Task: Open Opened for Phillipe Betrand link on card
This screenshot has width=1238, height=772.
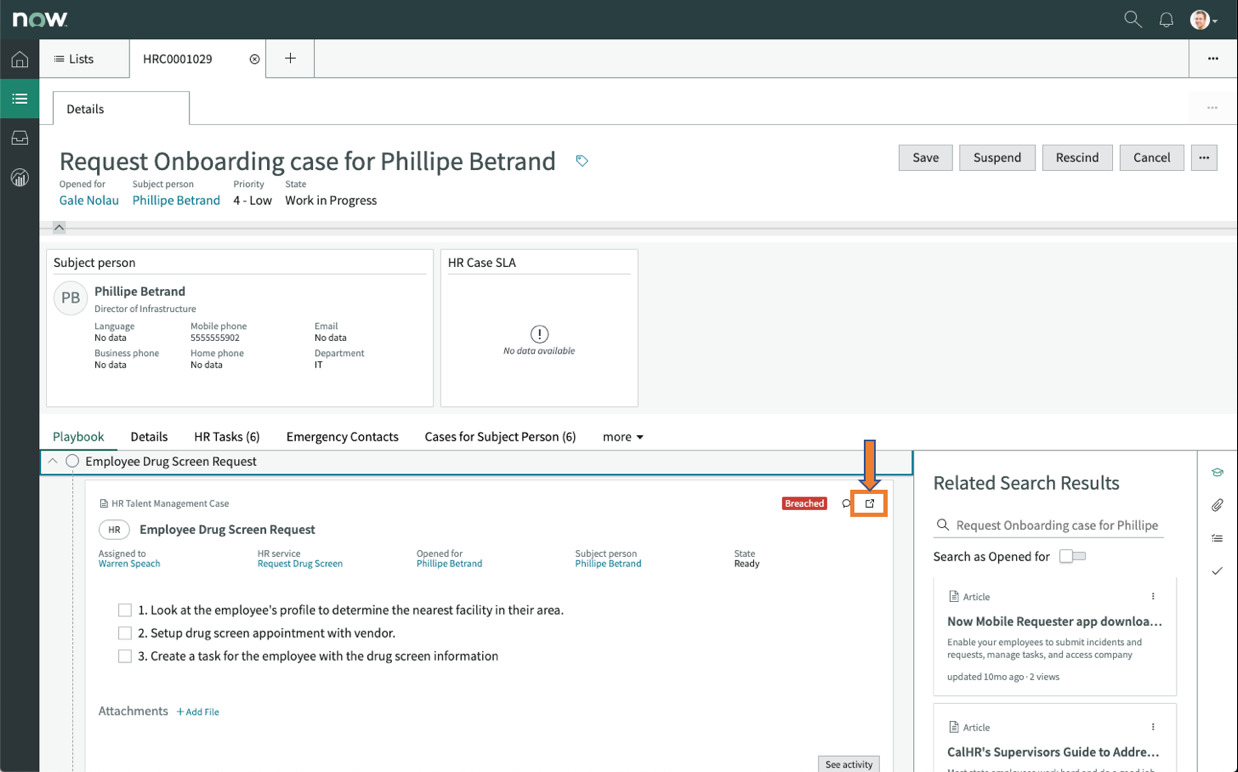Action: (x=449, y=564)
